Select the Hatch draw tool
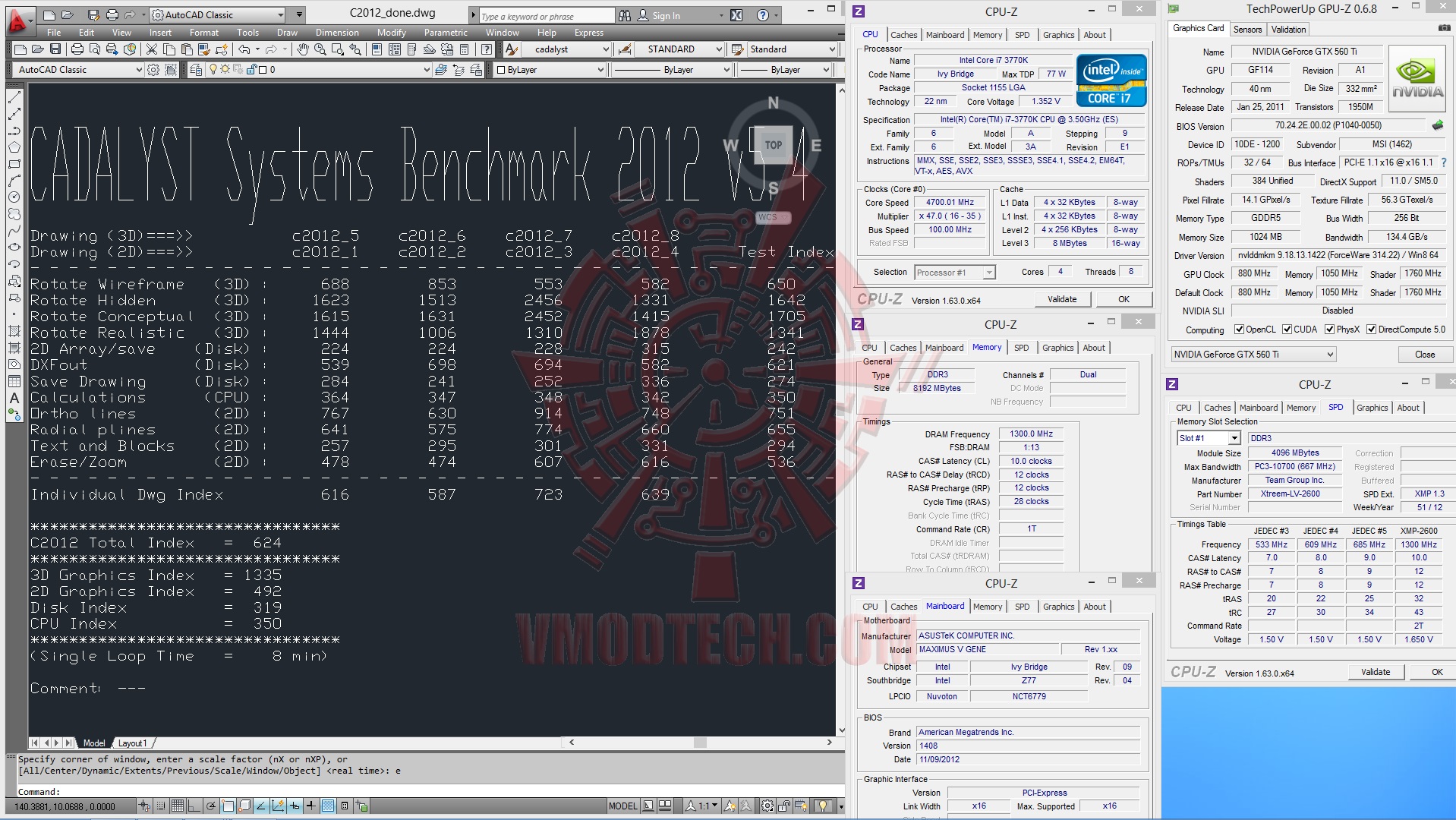 click(14, 331)
